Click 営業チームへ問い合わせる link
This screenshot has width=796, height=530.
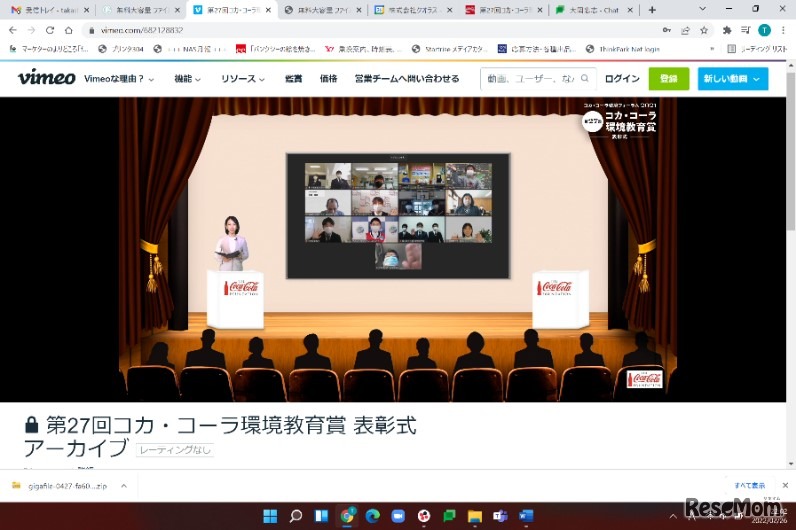tap(407, 79)
